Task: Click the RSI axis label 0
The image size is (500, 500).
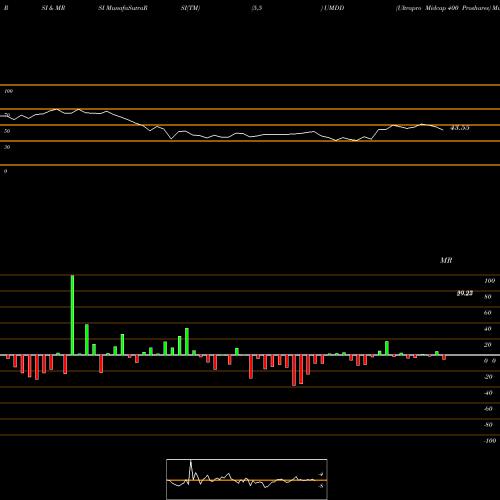Action: click(x=5, y=171)
